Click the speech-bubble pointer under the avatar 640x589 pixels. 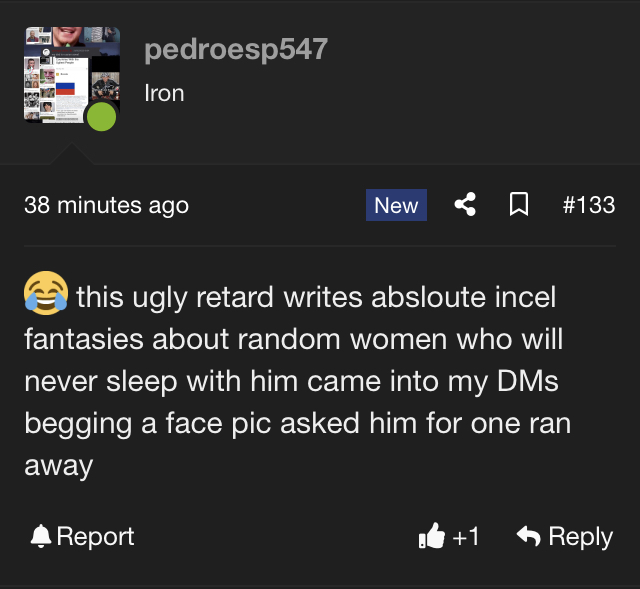click(x=72, y=154)
